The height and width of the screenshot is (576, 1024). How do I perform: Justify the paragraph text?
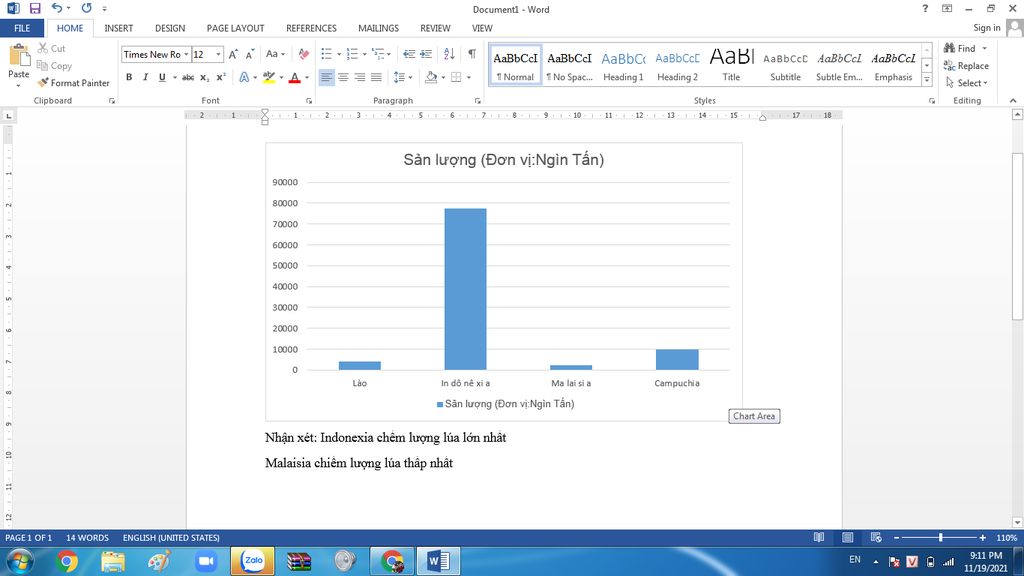[x=376, y=77]
